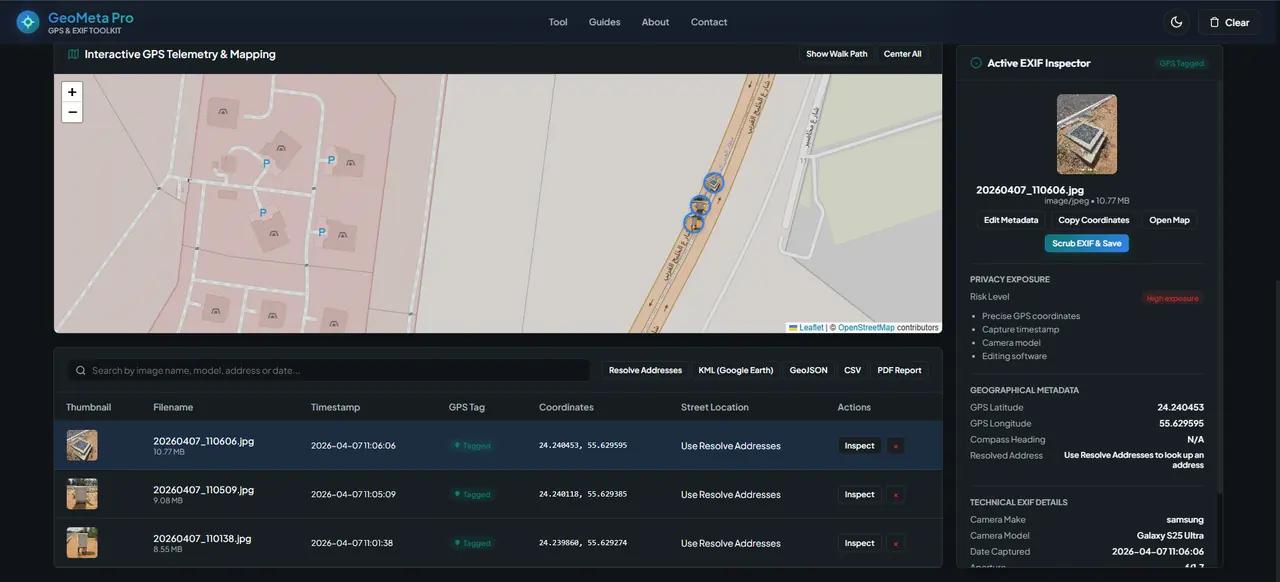Inspect 20260407_110138.jpg
The height and width of the screenshot is (582, 1280).
pos(859,543)
